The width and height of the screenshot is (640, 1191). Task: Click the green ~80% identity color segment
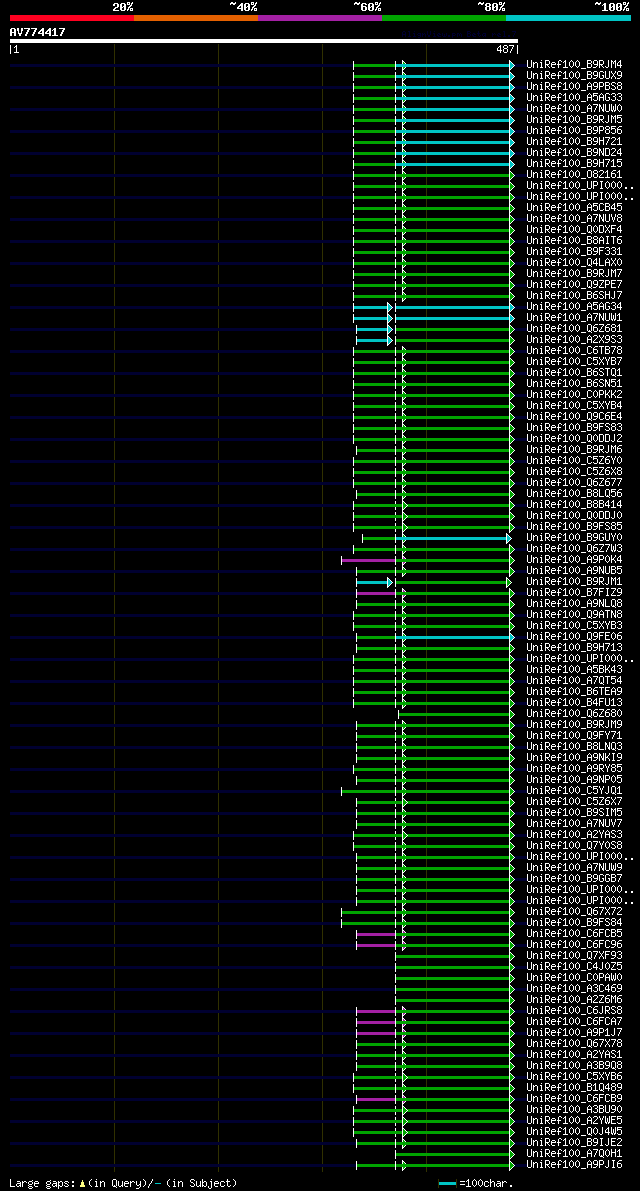(444, 17)
